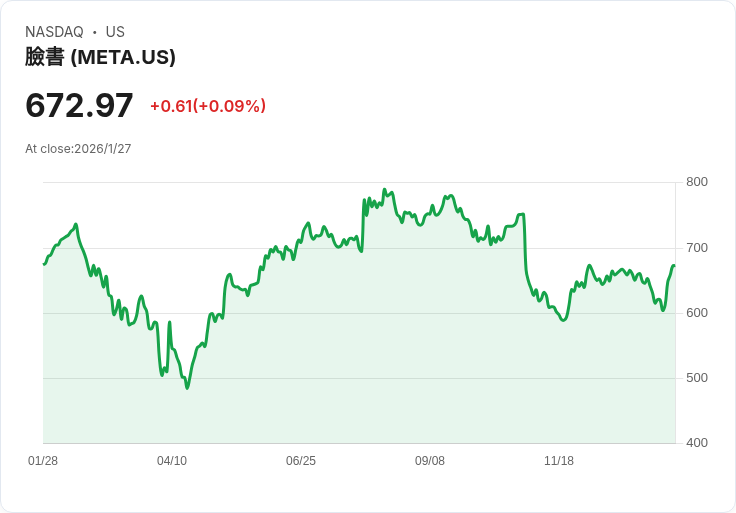The image size is (736, 513).
Task: Select the 11/18 date on the x-axis
Action: pyautogui.click(x=559, y=461)
